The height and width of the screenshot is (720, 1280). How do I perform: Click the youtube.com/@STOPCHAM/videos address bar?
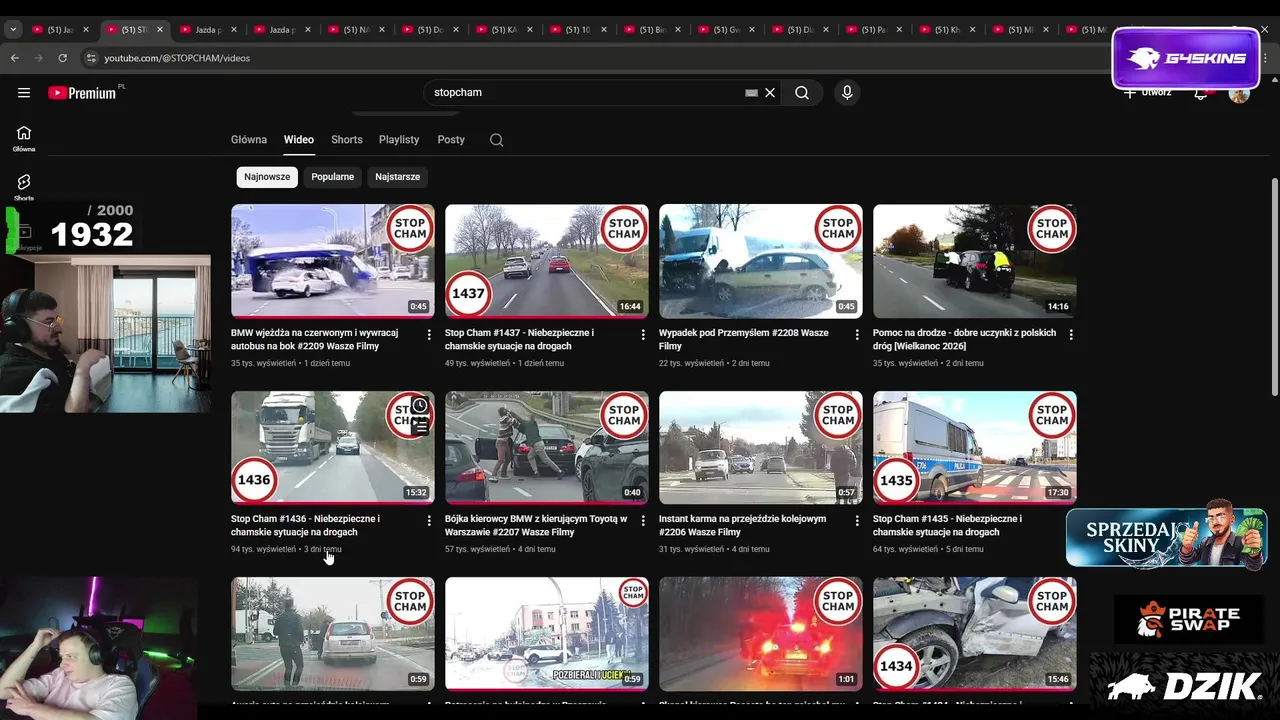pyautogui.click(x=177, y=58)
